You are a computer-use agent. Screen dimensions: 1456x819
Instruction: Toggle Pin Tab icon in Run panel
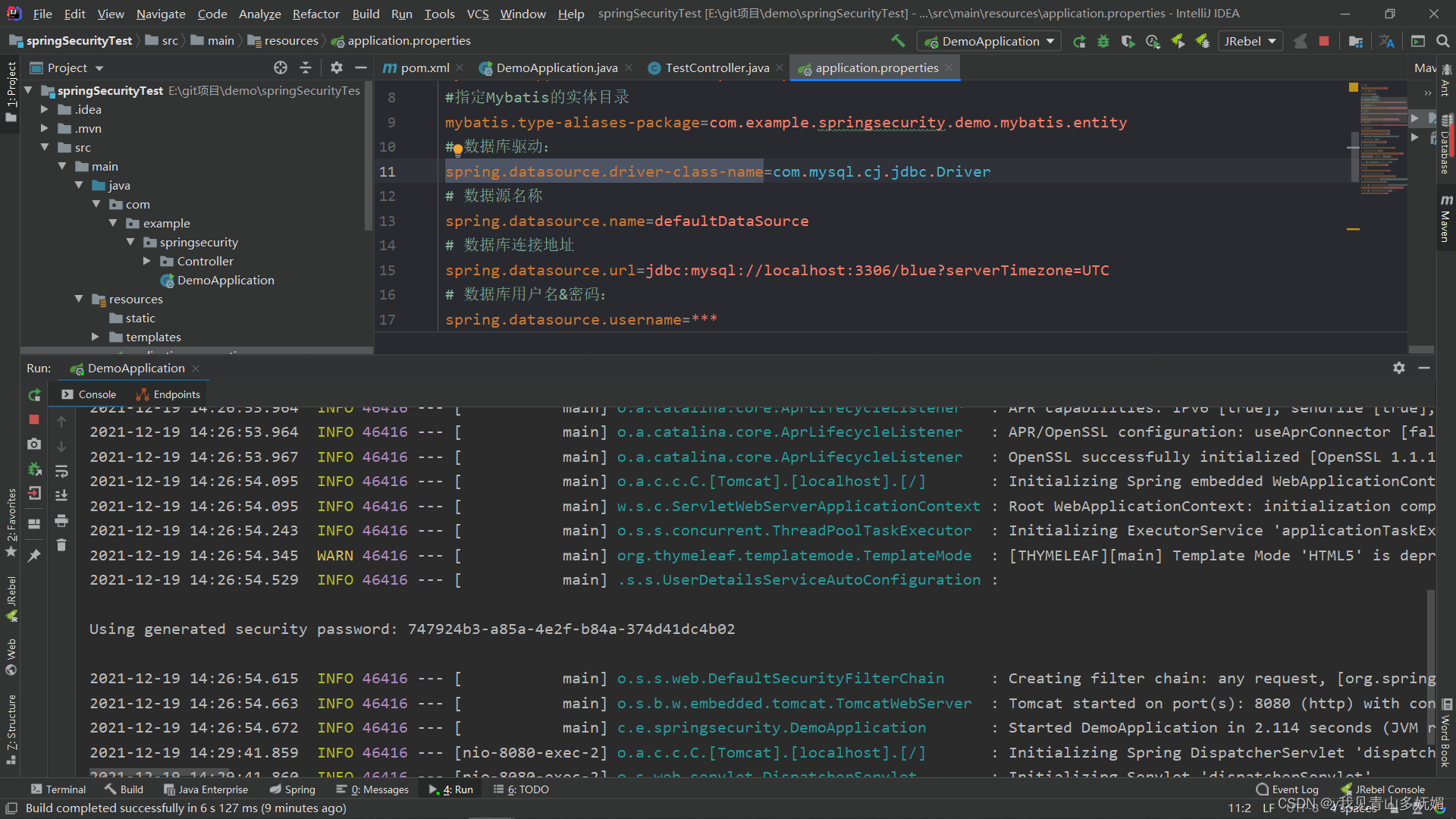(34, 556)
